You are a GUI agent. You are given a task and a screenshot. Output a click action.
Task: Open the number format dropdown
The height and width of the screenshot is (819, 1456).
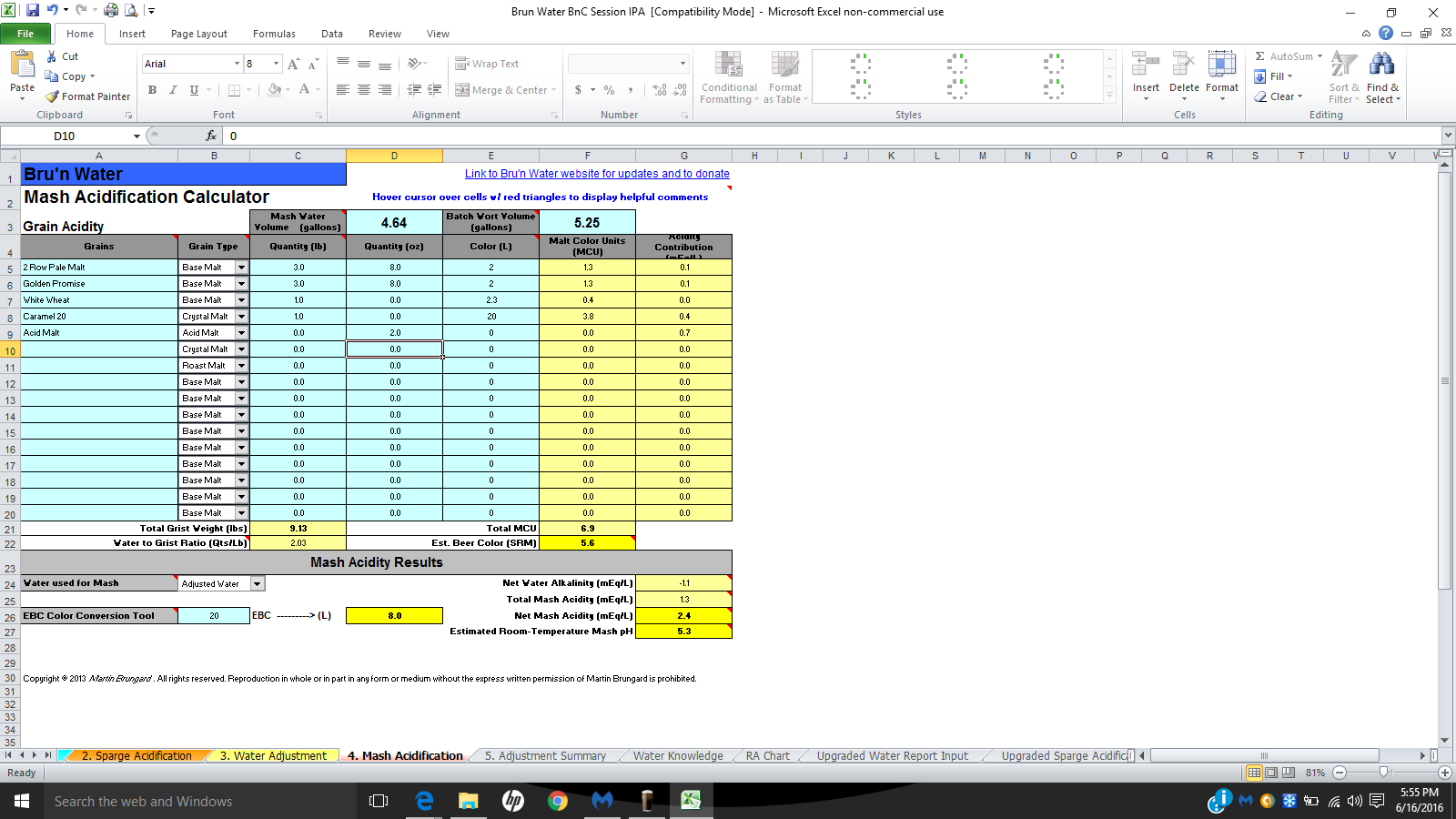pyautogui.click(x=682, y=64)
